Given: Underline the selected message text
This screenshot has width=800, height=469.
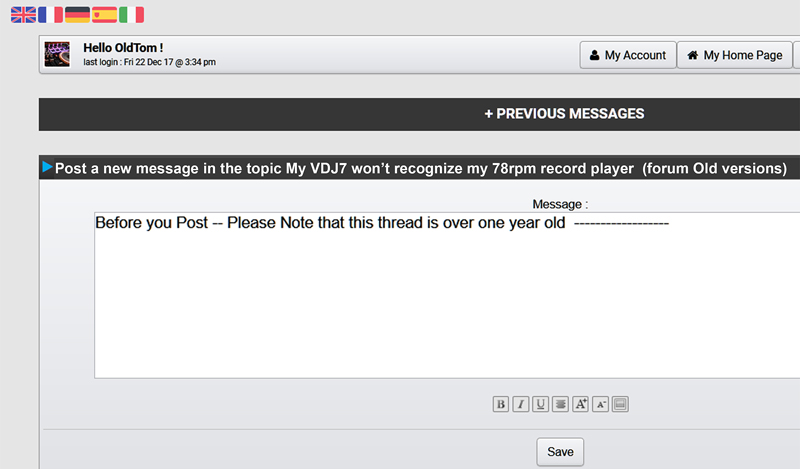Looking at the screenshot, I should [540, 404].
